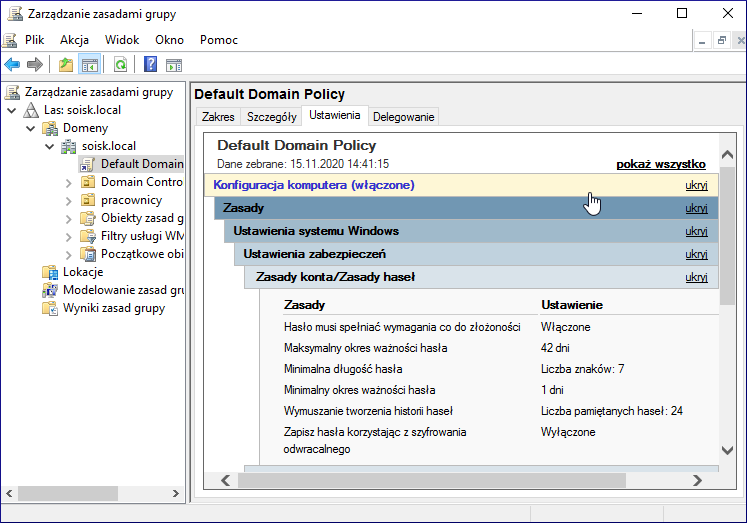Switch to the Zakres tab
This screenshot has width=747, height=523.
pos(218,117)
